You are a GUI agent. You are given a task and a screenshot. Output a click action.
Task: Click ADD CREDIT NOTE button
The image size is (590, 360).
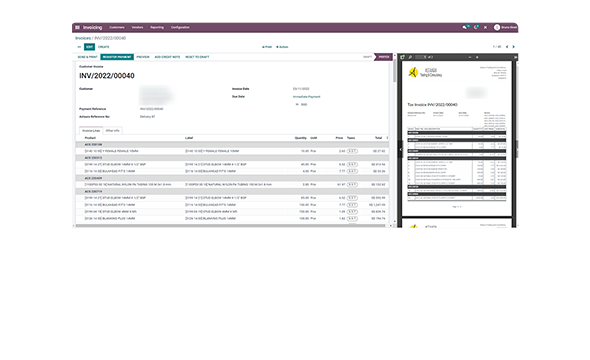[167, 57]
